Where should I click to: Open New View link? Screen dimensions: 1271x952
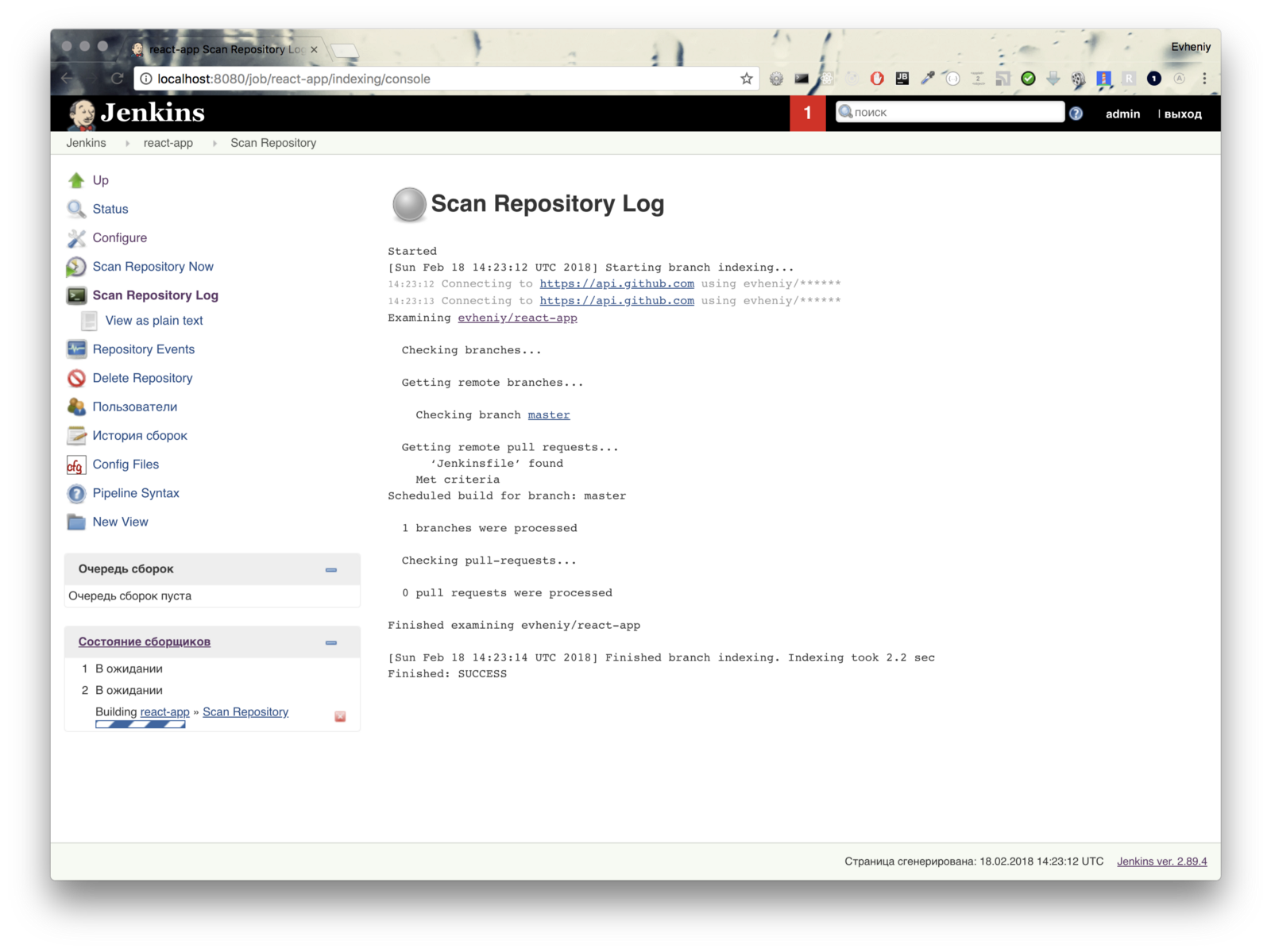coord(120,522)
